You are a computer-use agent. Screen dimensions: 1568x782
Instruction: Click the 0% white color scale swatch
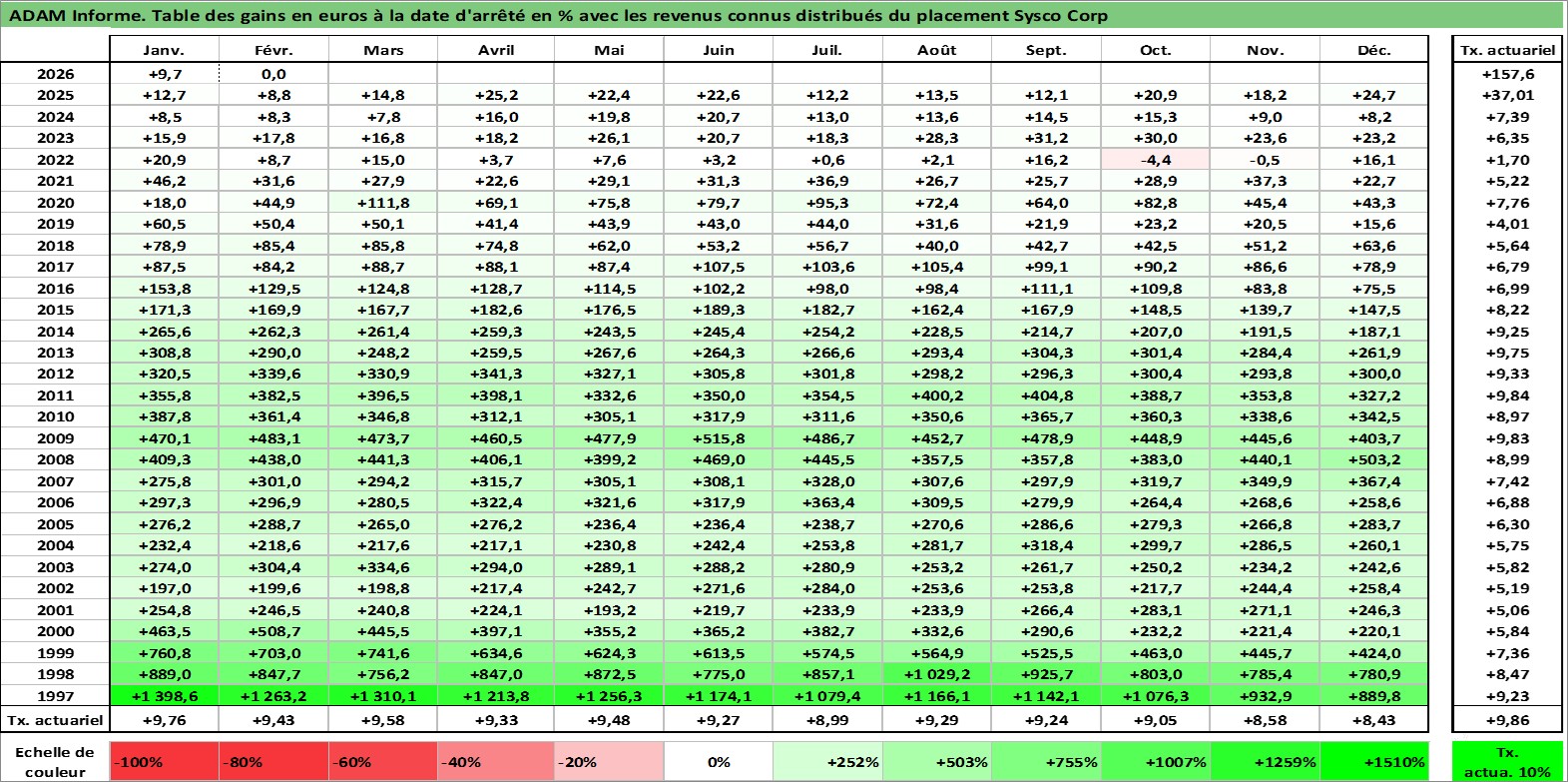click(719, 761)
